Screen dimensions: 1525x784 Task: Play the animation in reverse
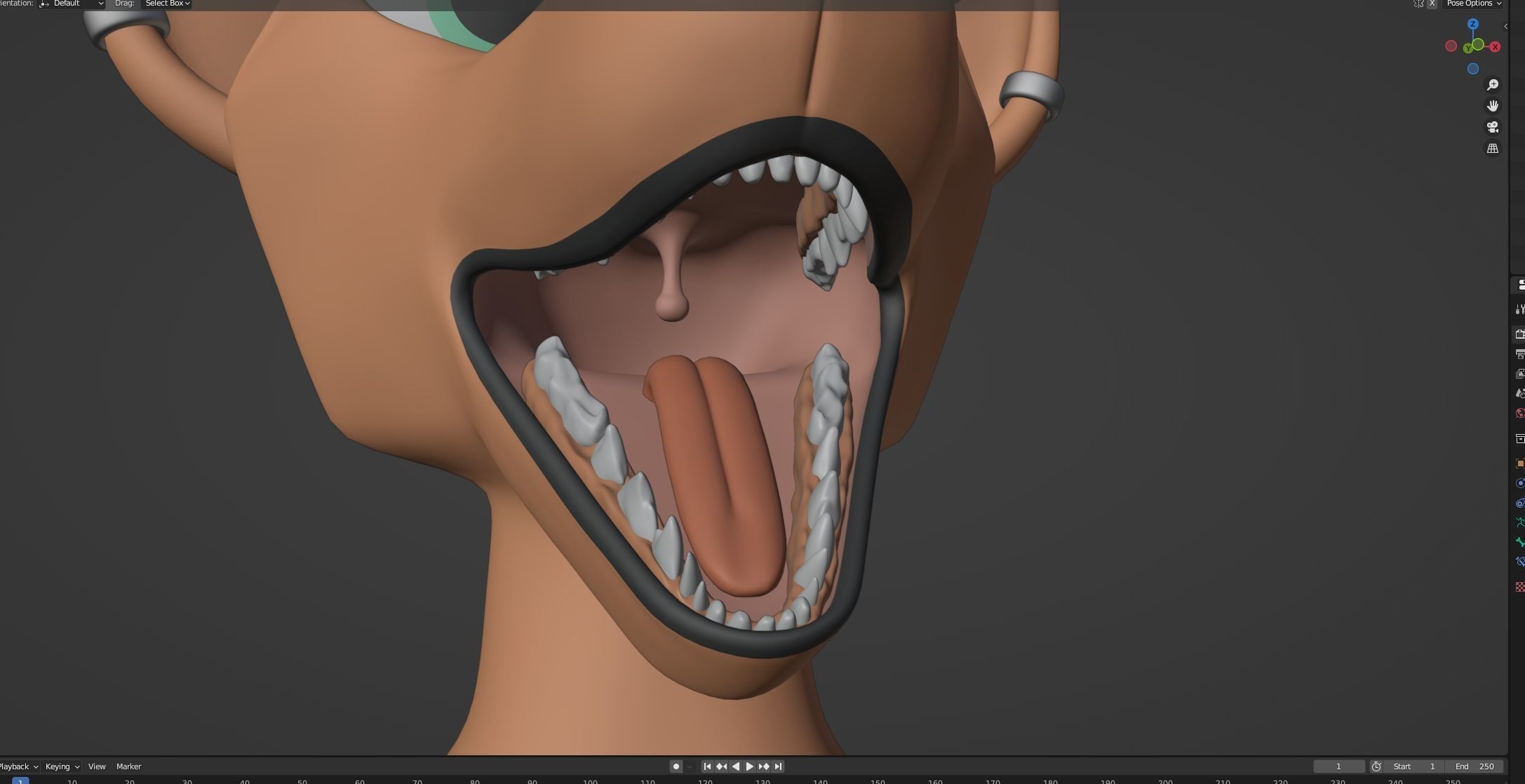point(735,766)
